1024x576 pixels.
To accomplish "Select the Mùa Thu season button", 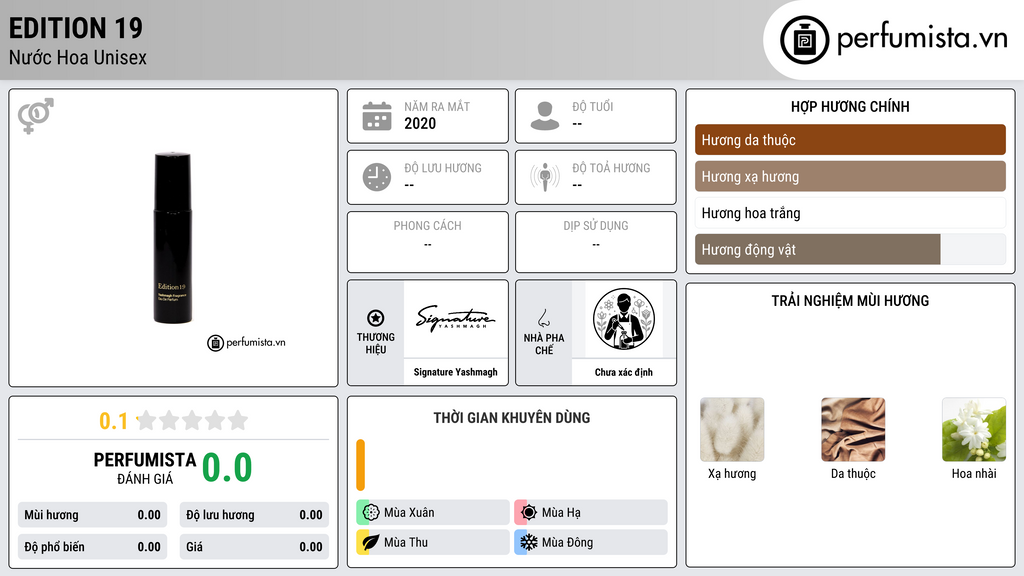I will tap(433, 542).
